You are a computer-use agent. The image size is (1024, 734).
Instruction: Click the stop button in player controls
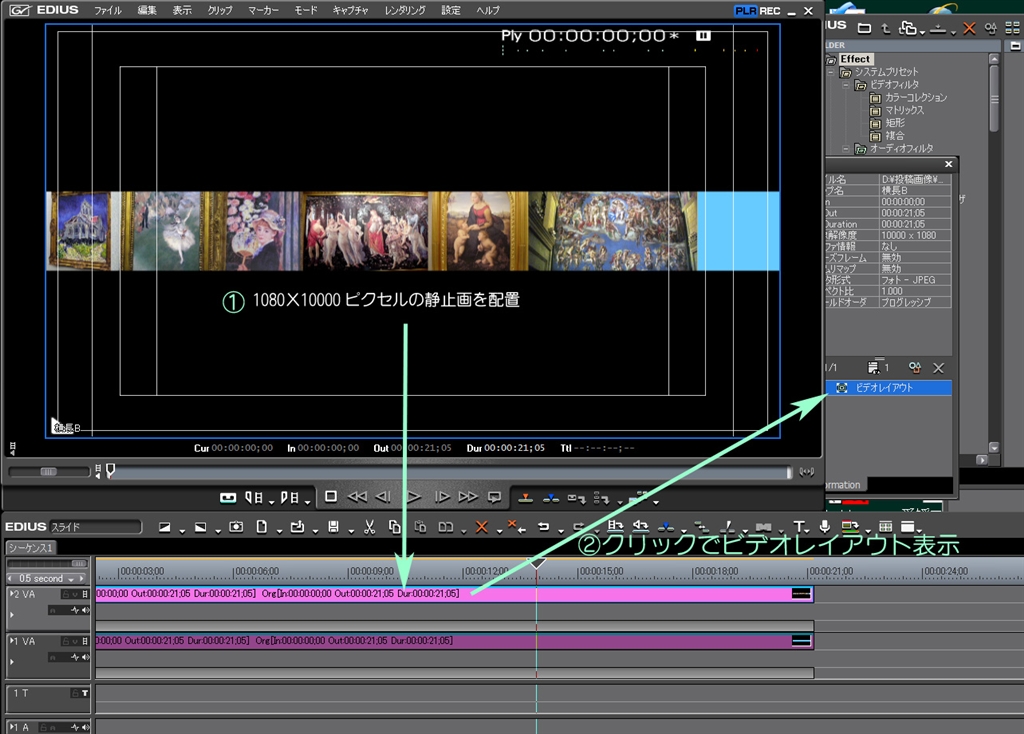pos(331,497)
